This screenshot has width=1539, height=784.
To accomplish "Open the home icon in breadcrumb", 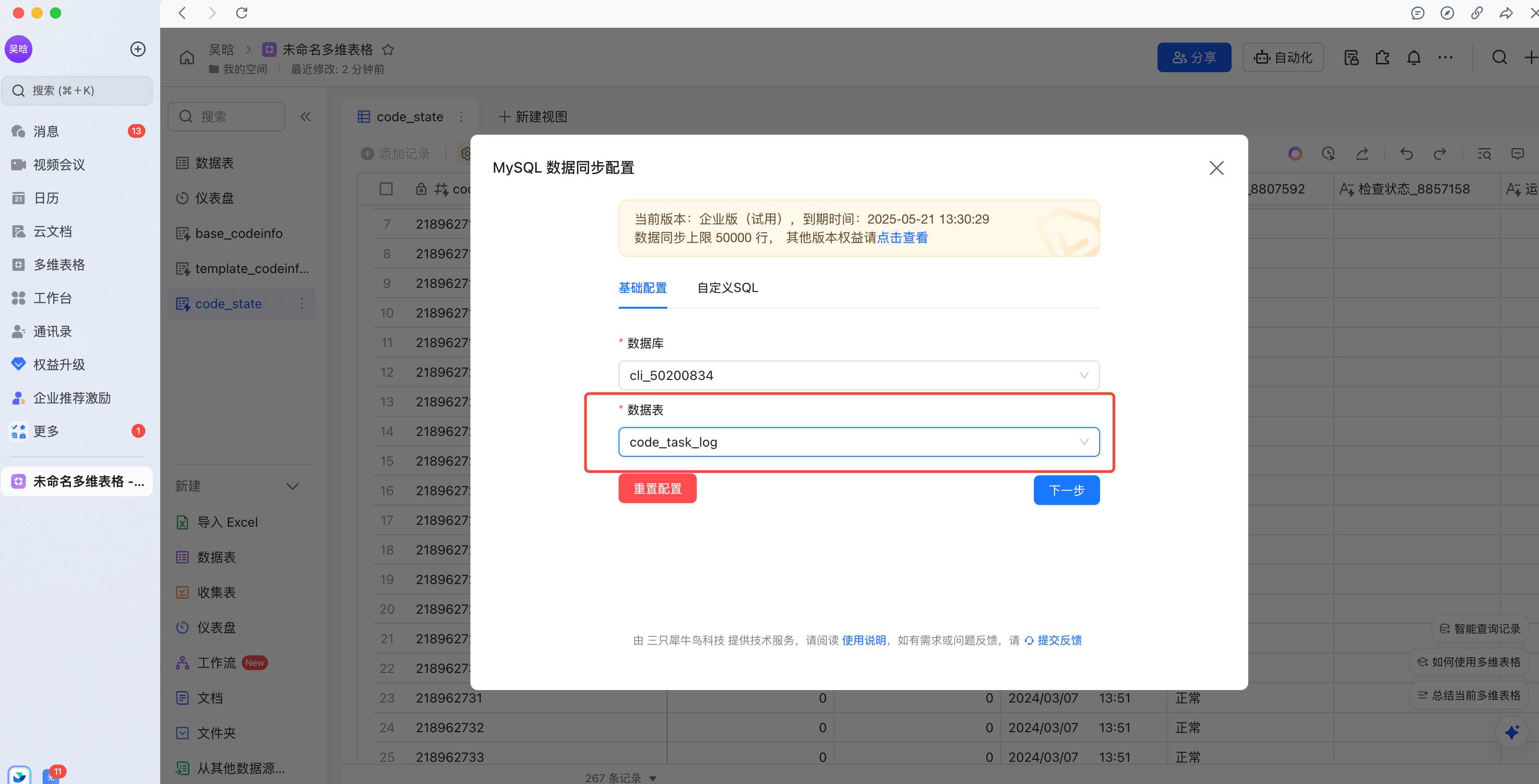I will coord(187,58).
